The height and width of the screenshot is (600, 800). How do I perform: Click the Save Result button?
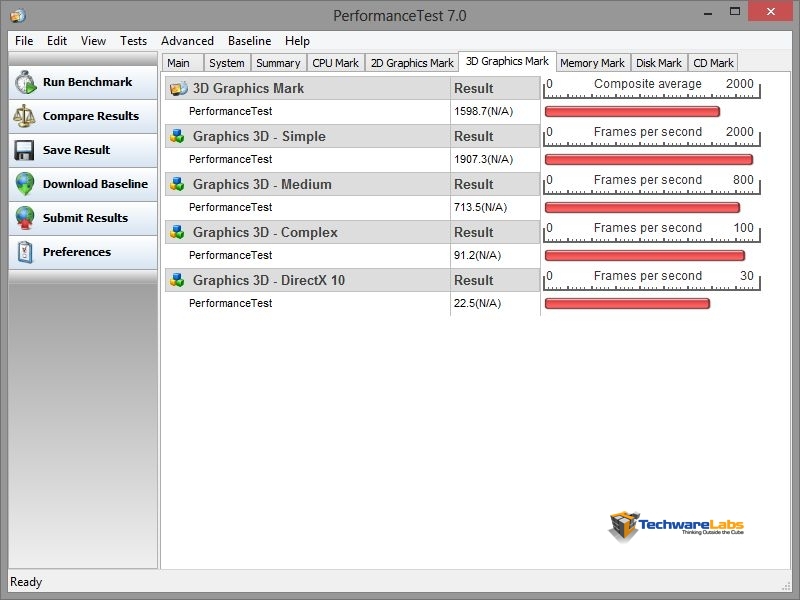click(83, 151)
